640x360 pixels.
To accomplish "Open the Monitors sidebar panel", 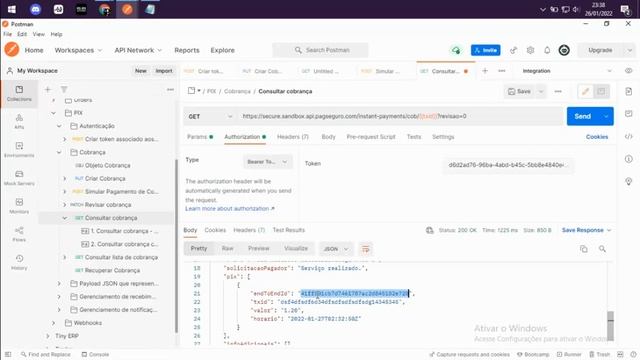I will 19,206.
